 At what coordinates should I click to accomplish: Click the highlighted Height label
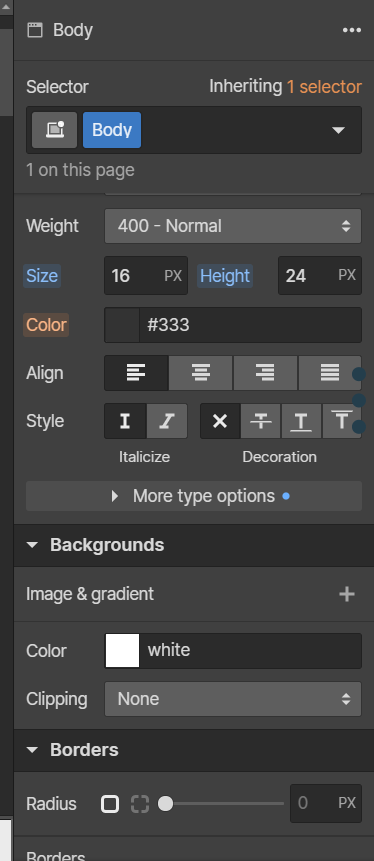225,276
